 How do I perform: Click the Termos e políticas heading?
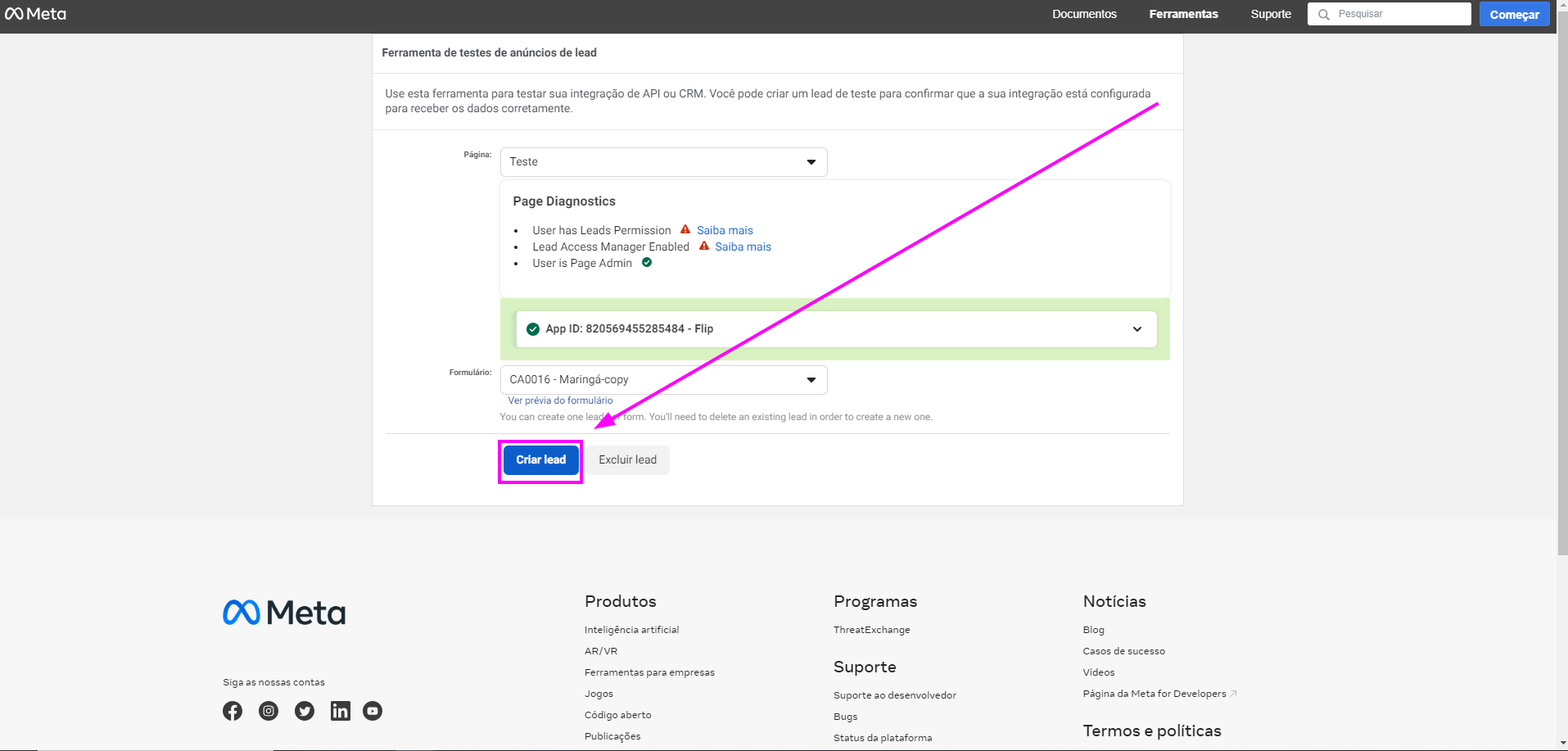click(x=1152, y=731)
